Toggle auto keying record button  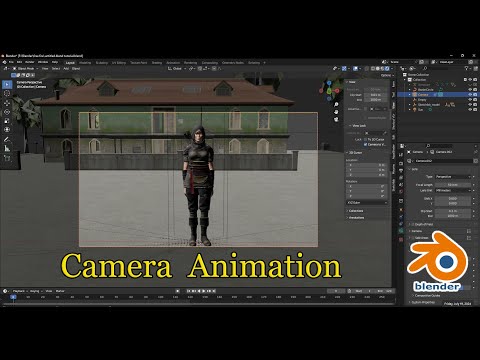coord(178,291)
